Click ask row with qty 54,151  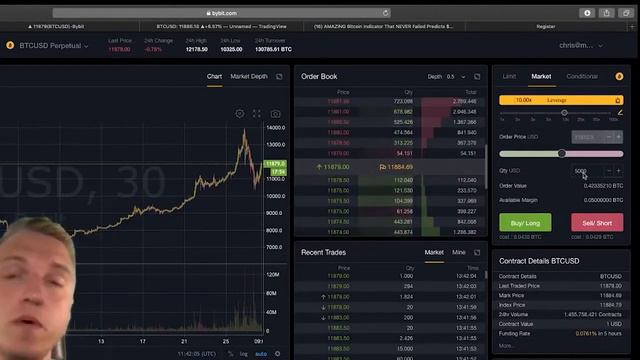(390, 153)
